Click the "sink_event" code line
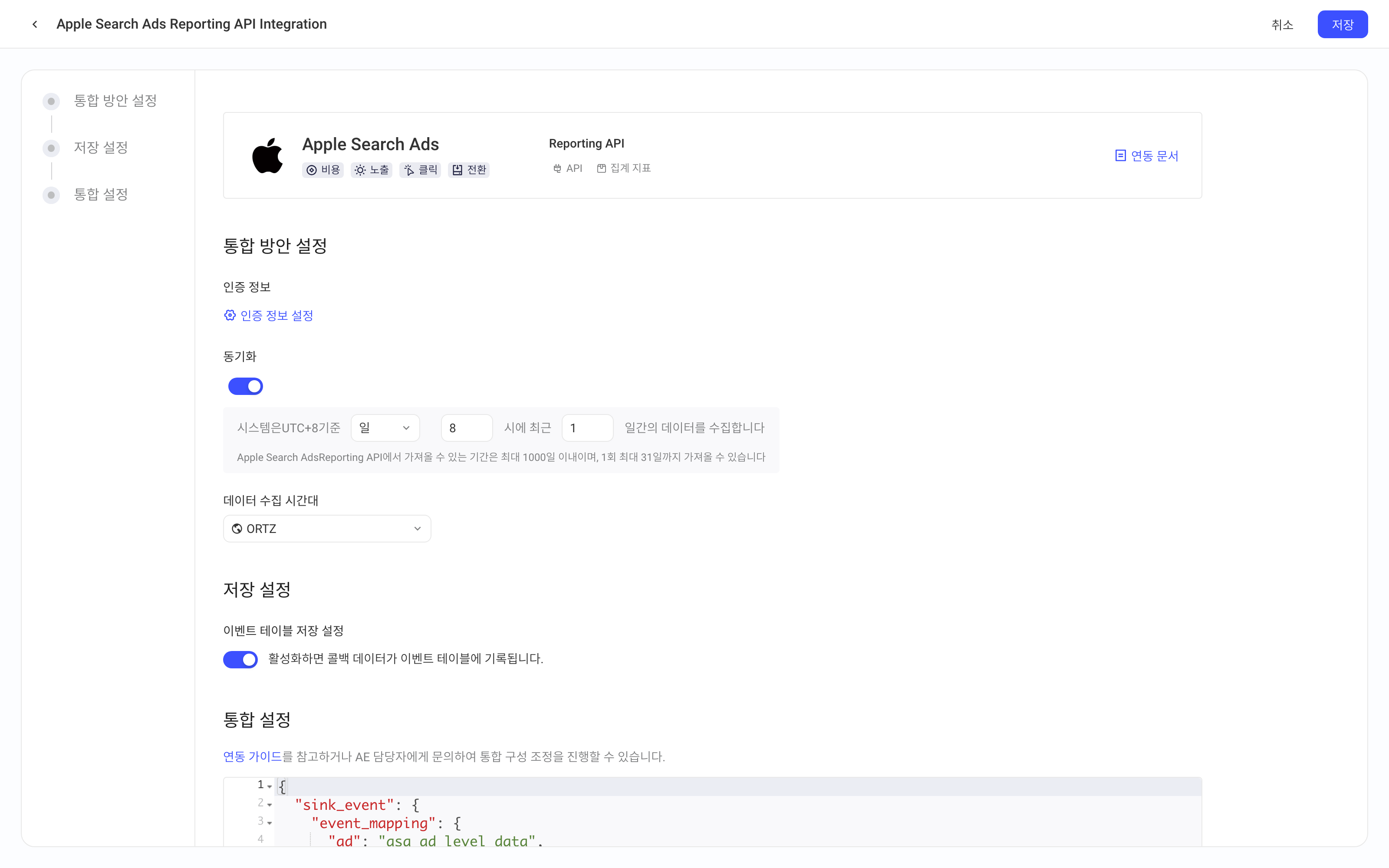The height and width of the screenshot is (868, 1389). click(x=738, y=805)
